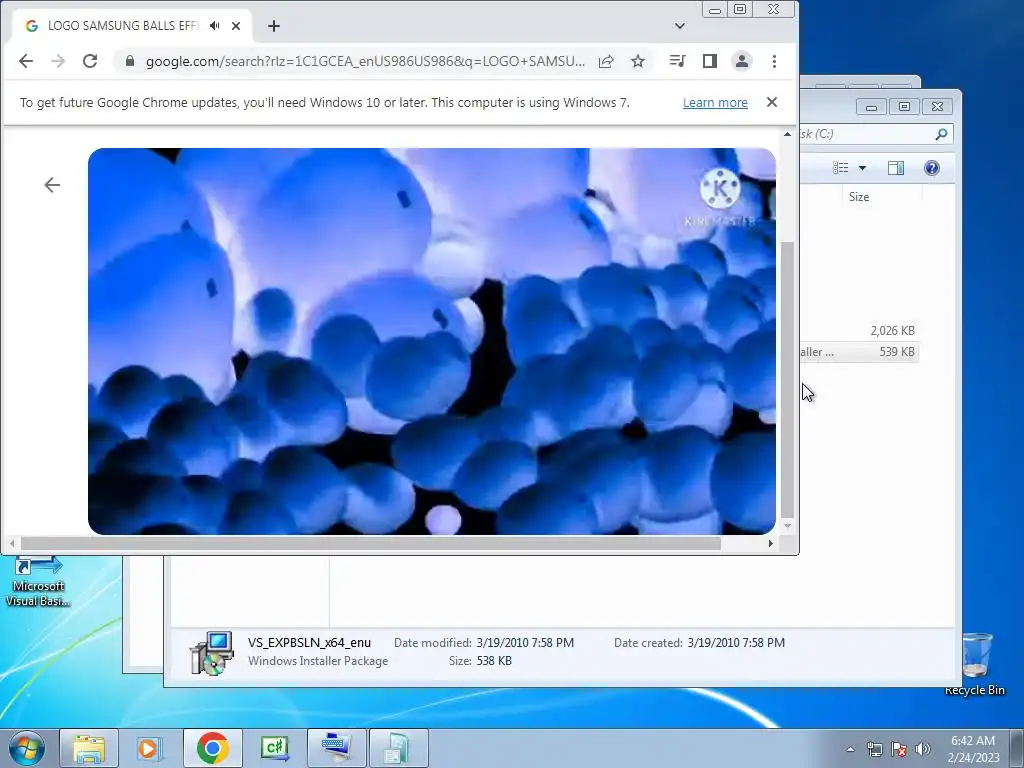
Task: Switch to Chrome in the taskbar
Action: click(212, 748)
